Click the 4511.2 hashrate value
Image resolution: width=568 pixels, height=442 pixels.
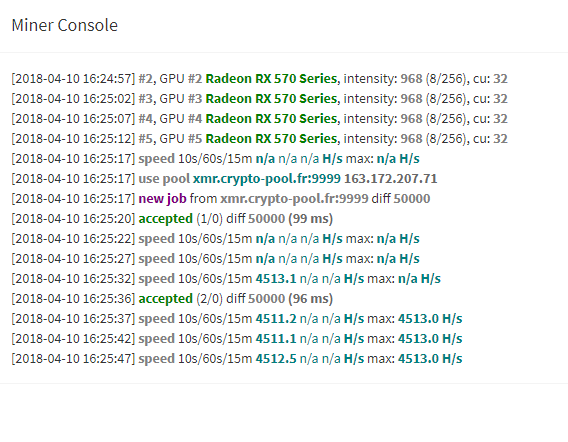pyautogui.click(x=276, y=318)
